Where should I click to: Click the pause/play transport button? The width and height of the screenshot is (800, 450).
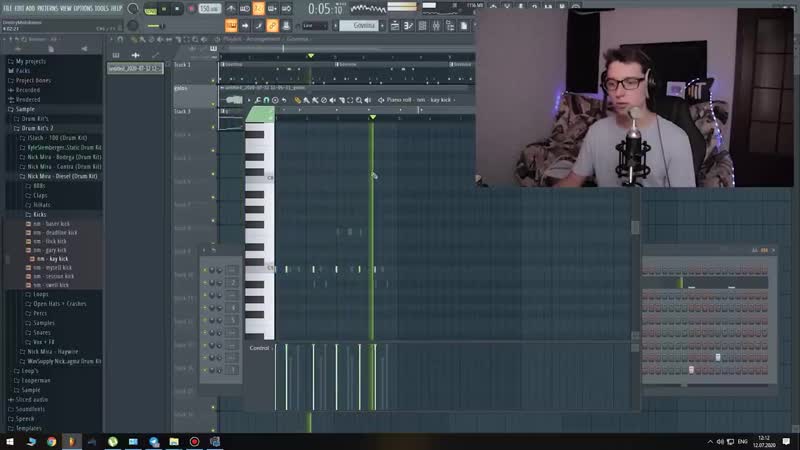(164, 9)
